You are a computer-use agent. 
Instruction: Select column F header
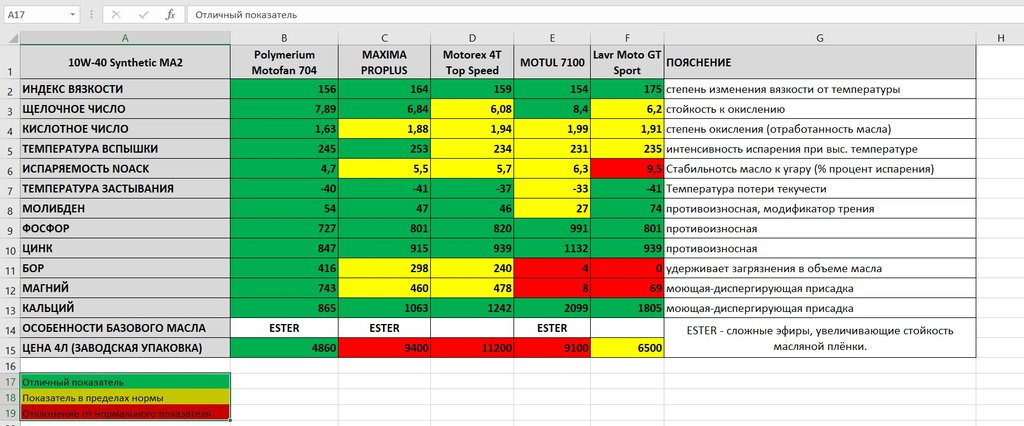tap(627, 38)
